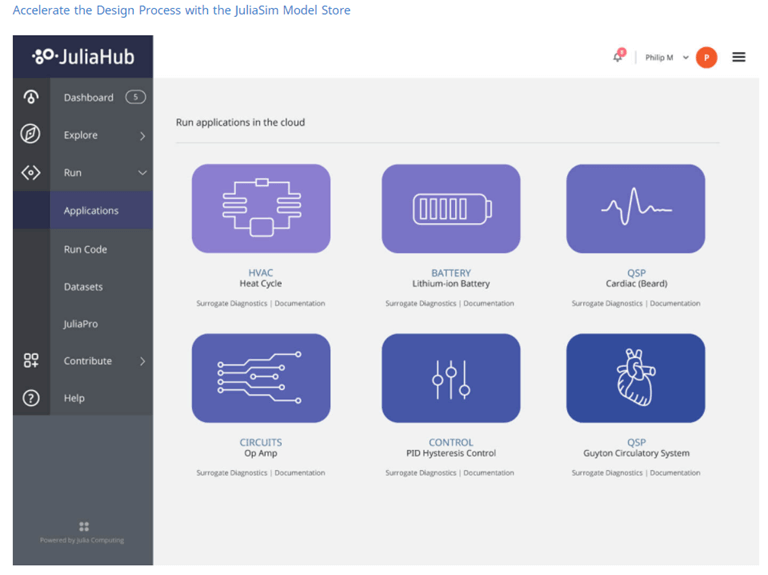Click the Dashboard gauge icon
The image size is (768, 575).
tap(31, 97)
